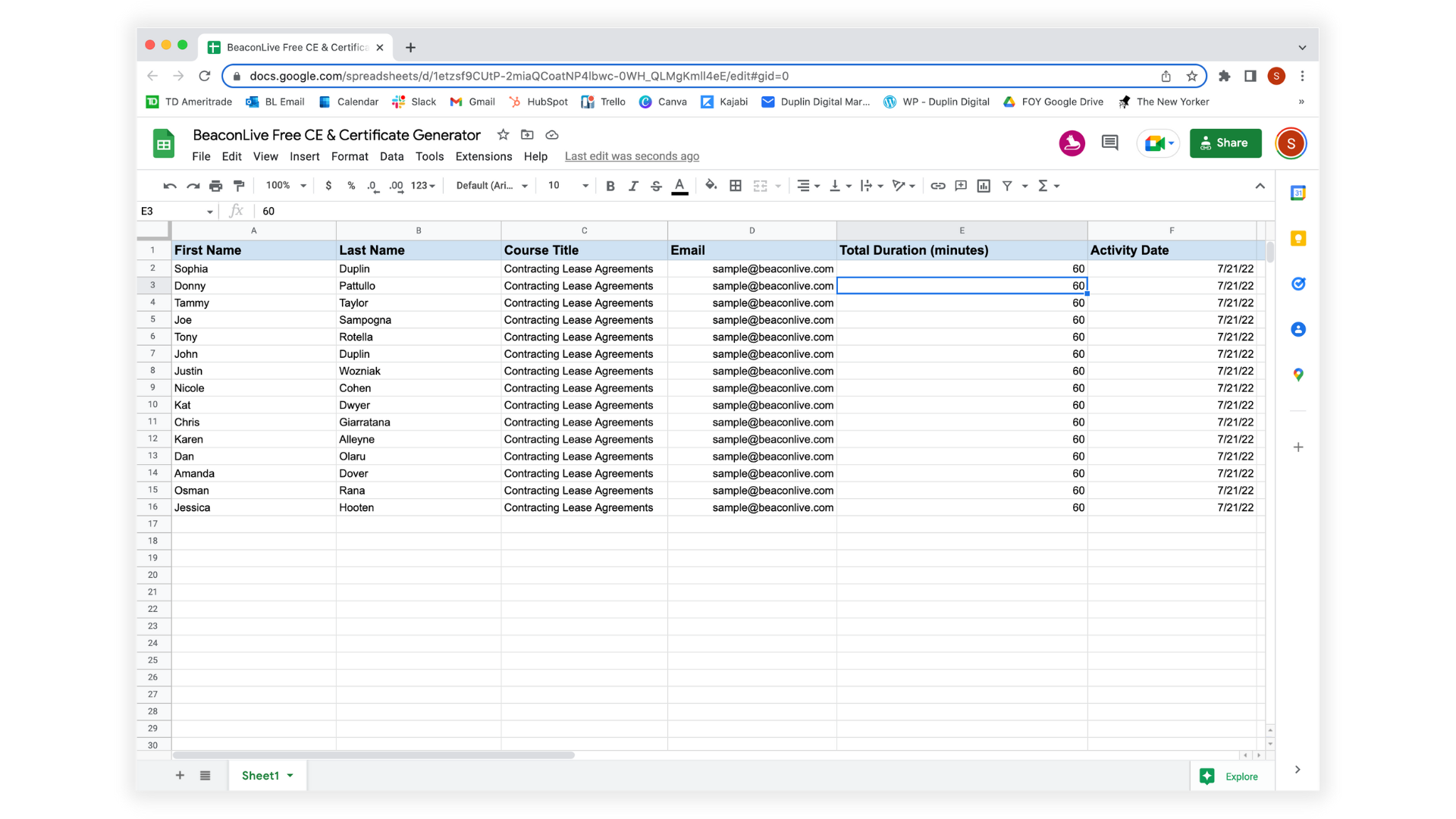Screen dimensions: 1456x819
Task: Open the fill color bucket
Action: point(711,186)
